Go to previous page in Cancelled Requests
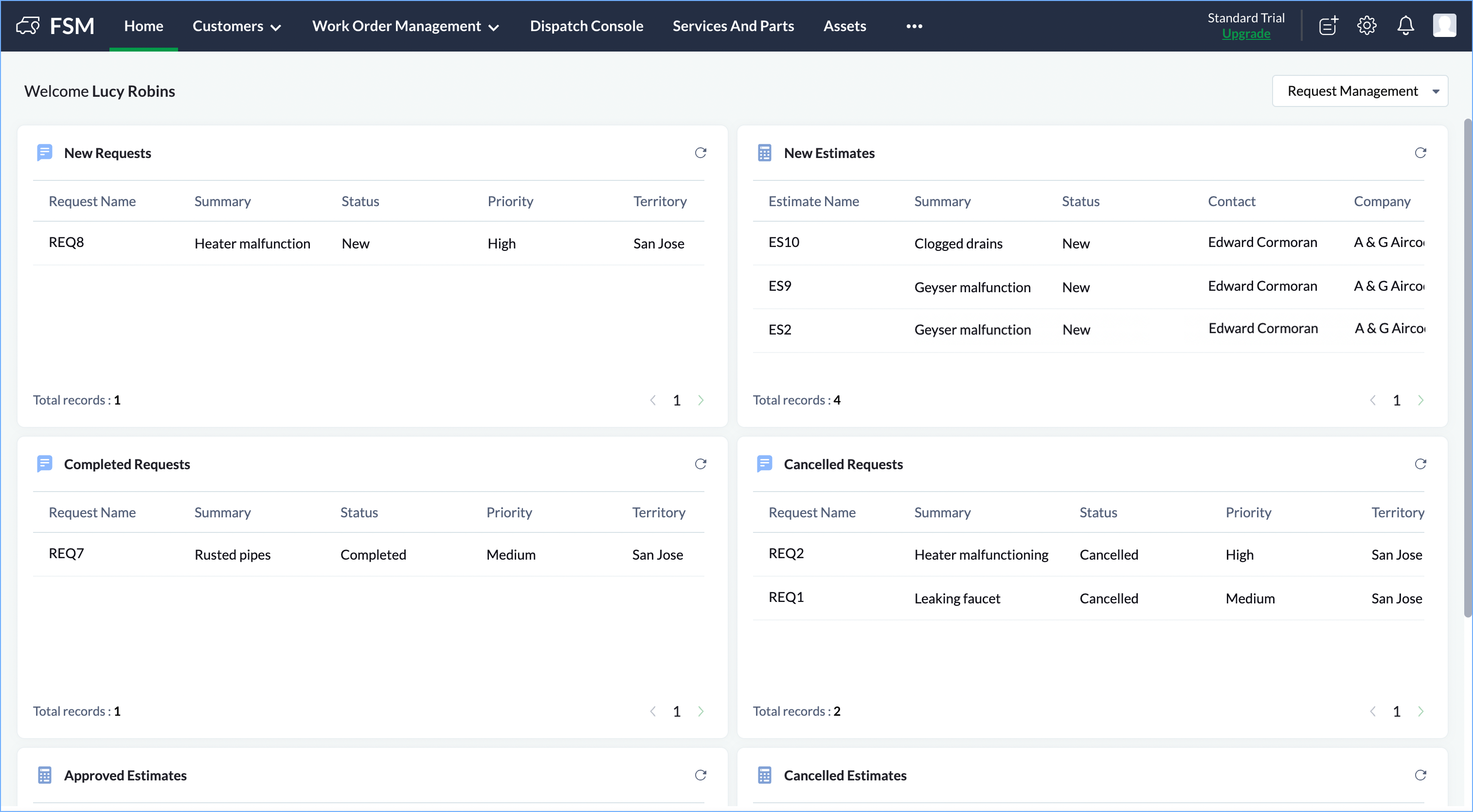Viewport: 1473px width, 812px height. (1373, 711)
